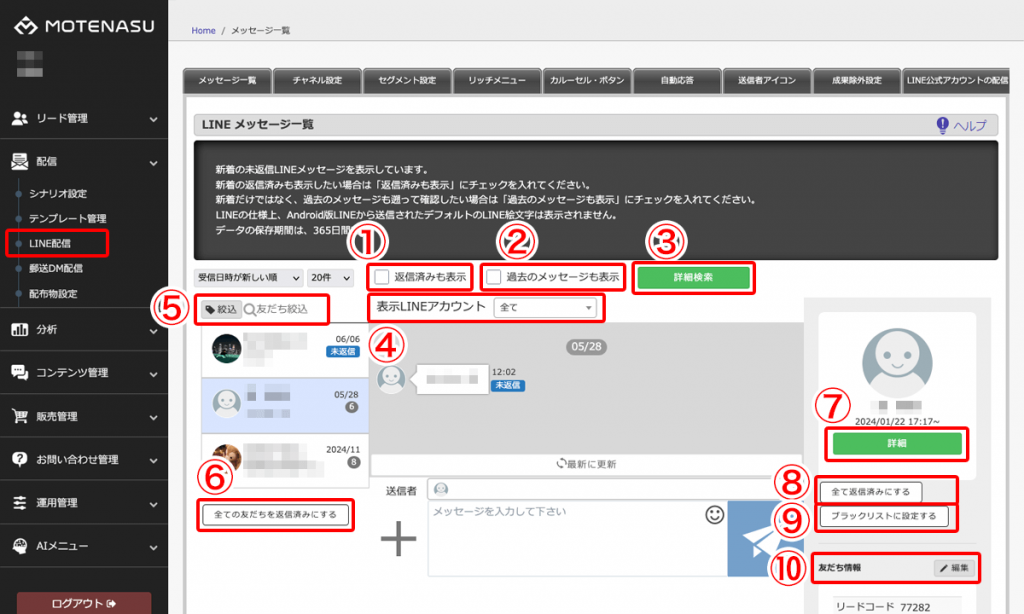Open the 受信日時が新しい順 sort dropdown
The height and width of the screenshot is (614, 1024).
point(249,277)
